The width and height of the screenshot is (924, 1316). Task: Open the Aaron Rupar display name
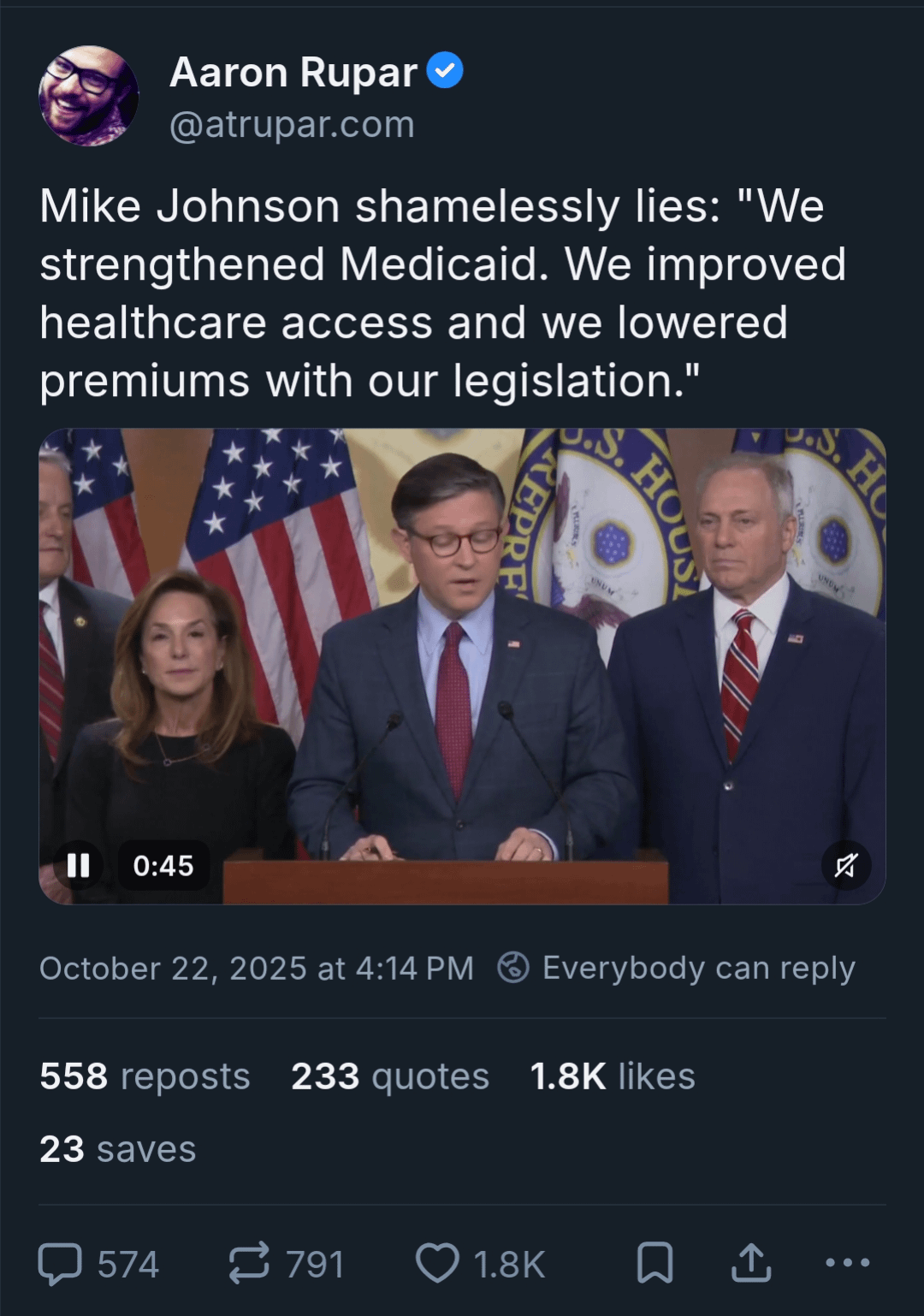click(x=293, y=73)
